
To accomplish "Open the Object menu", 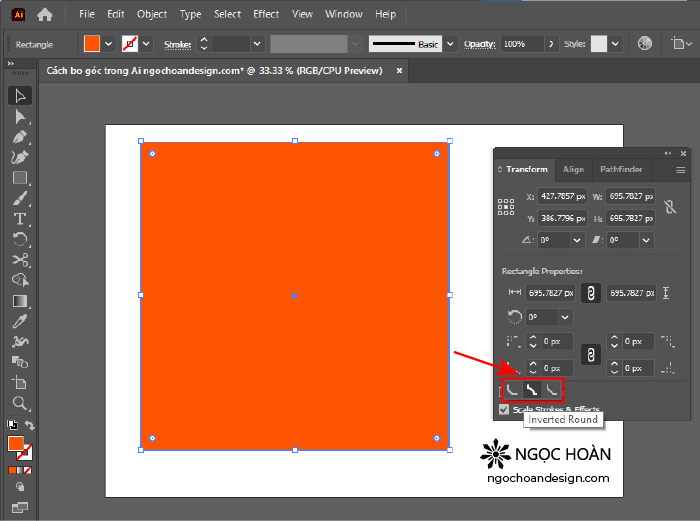I will click(152, 14).
